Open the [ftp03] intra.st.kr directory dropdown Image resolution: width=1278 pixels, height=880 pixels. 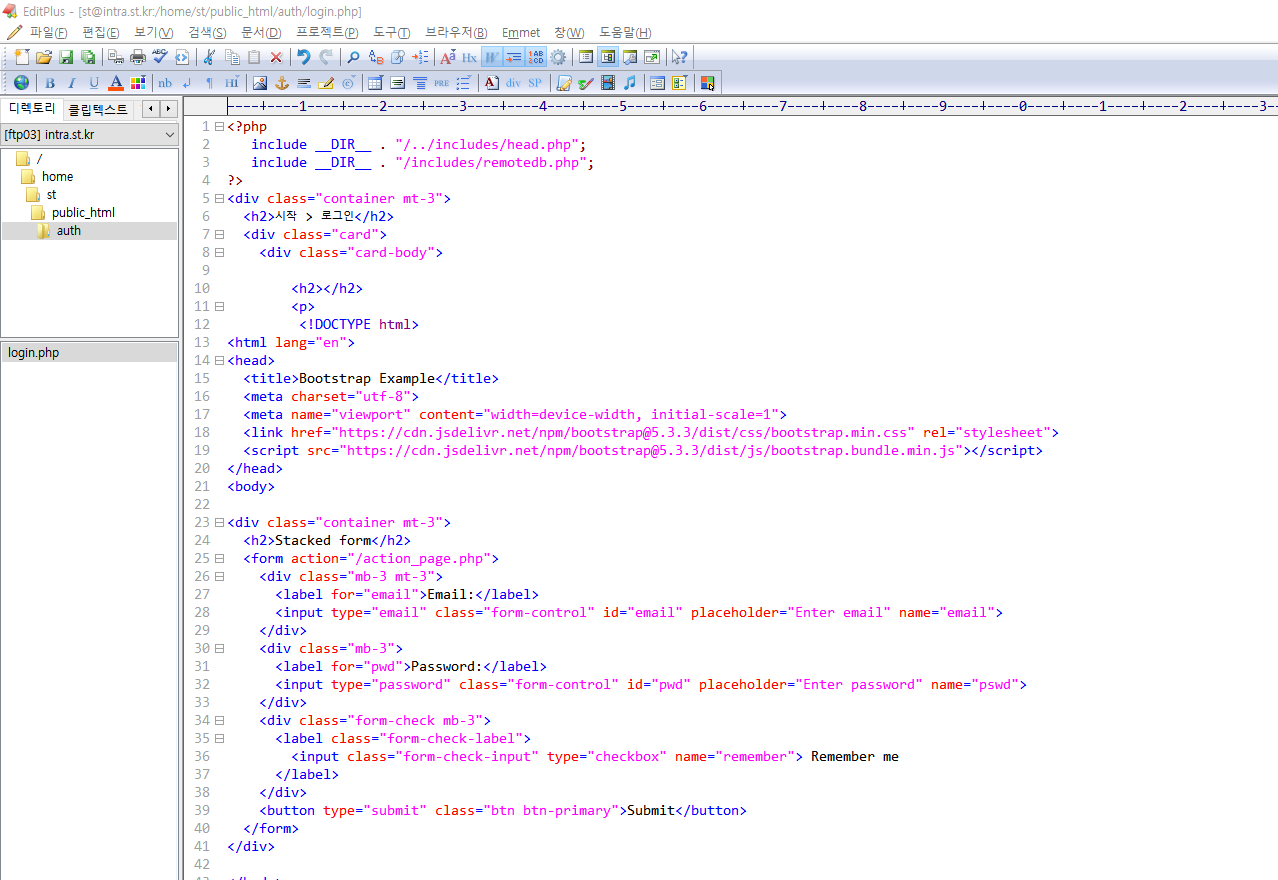pos(90,134)
